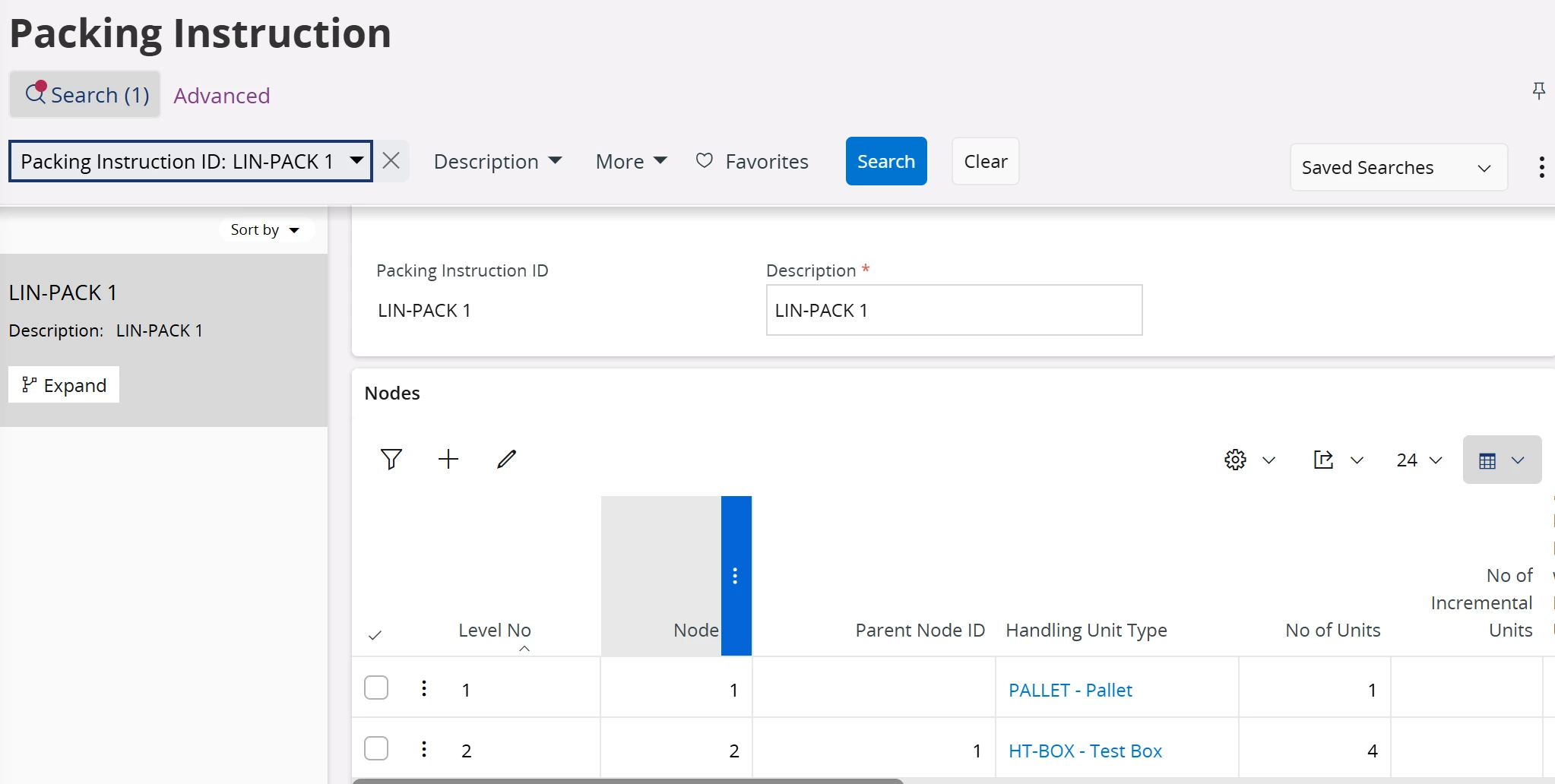Check the box for the PALLET row

(376, 688)
